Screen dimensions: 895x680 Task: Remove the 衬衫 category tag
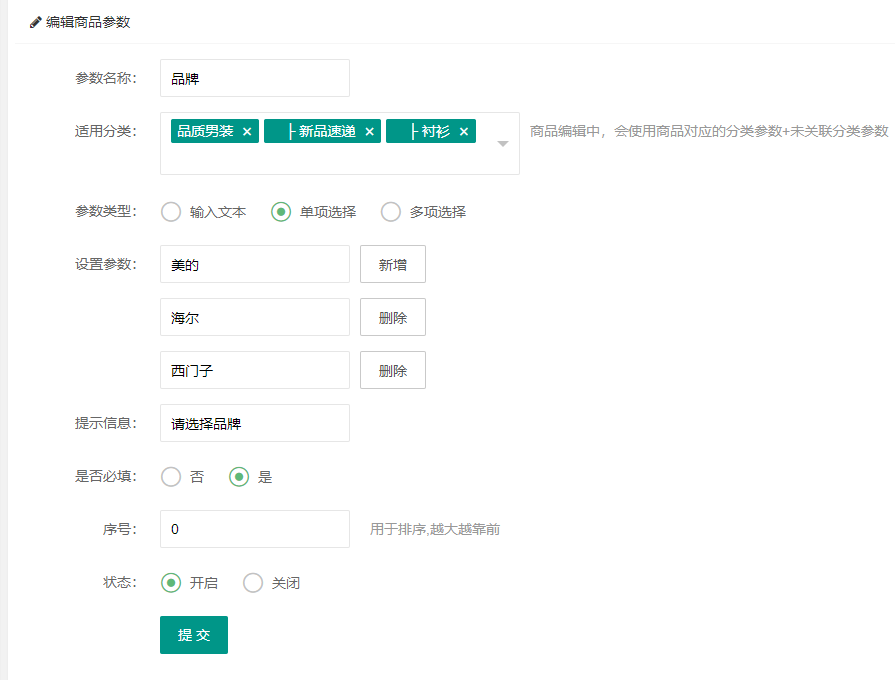pos(464,132)
